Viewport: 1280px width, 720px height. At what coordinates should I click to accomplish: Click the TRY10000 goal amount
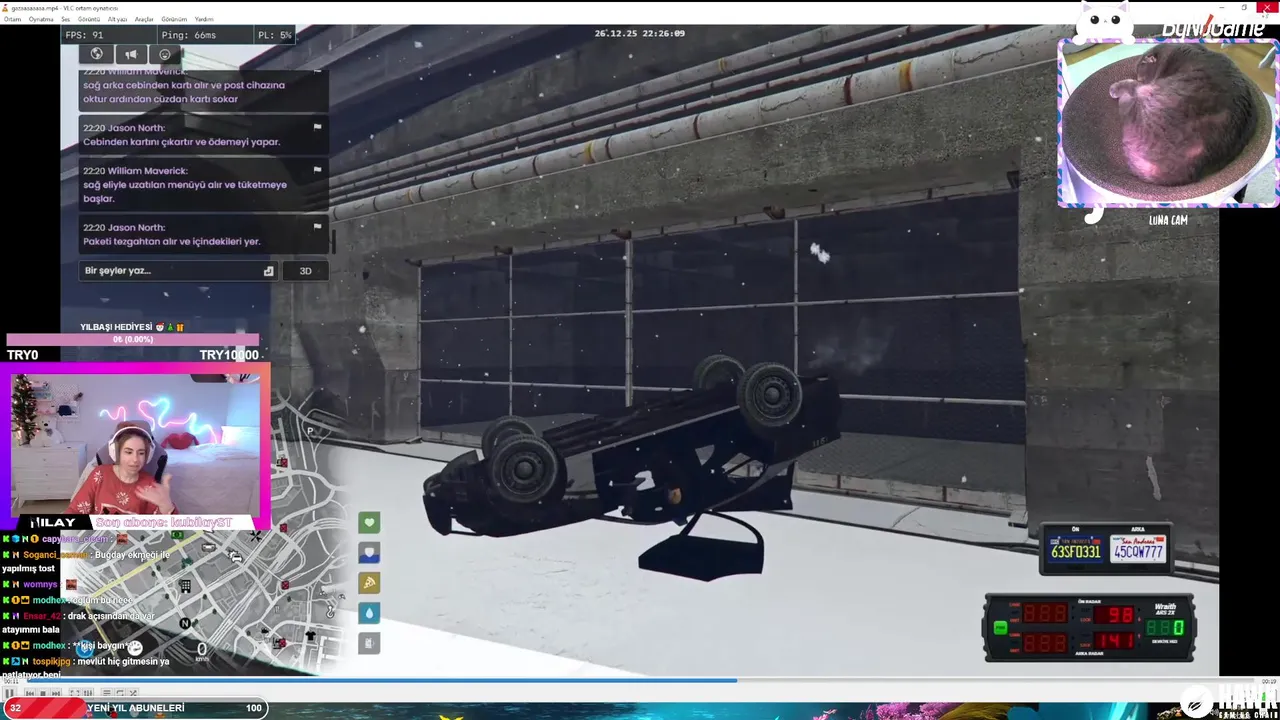click(x=229, y=355)
